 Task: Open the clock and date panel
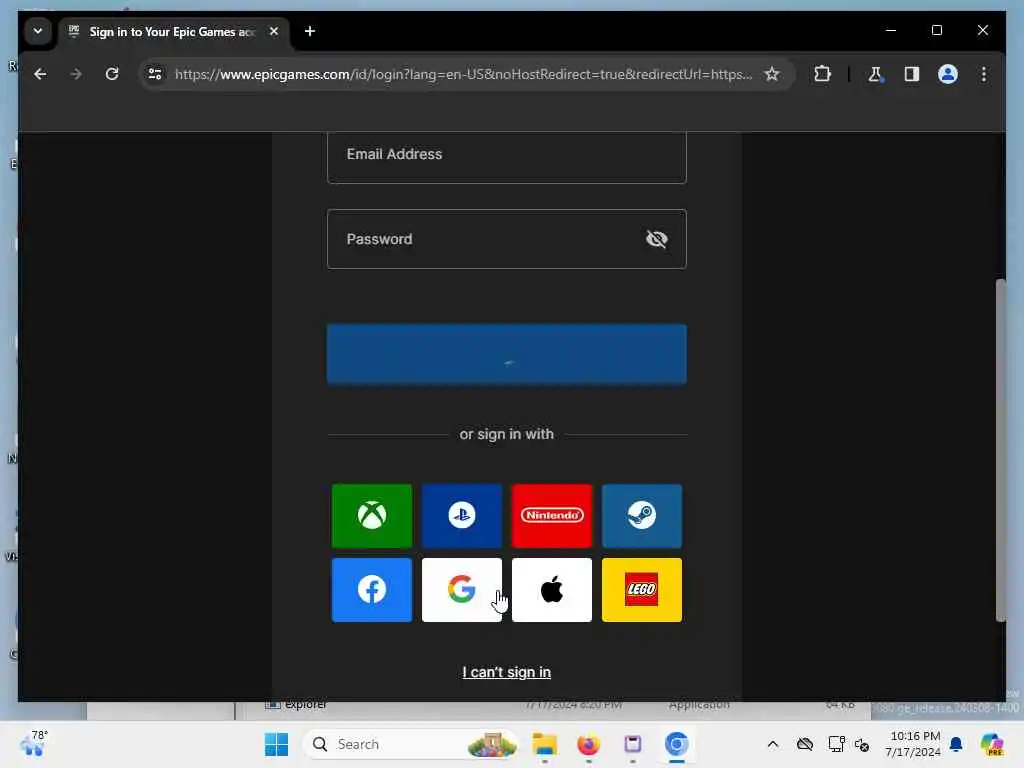(913, 744)
